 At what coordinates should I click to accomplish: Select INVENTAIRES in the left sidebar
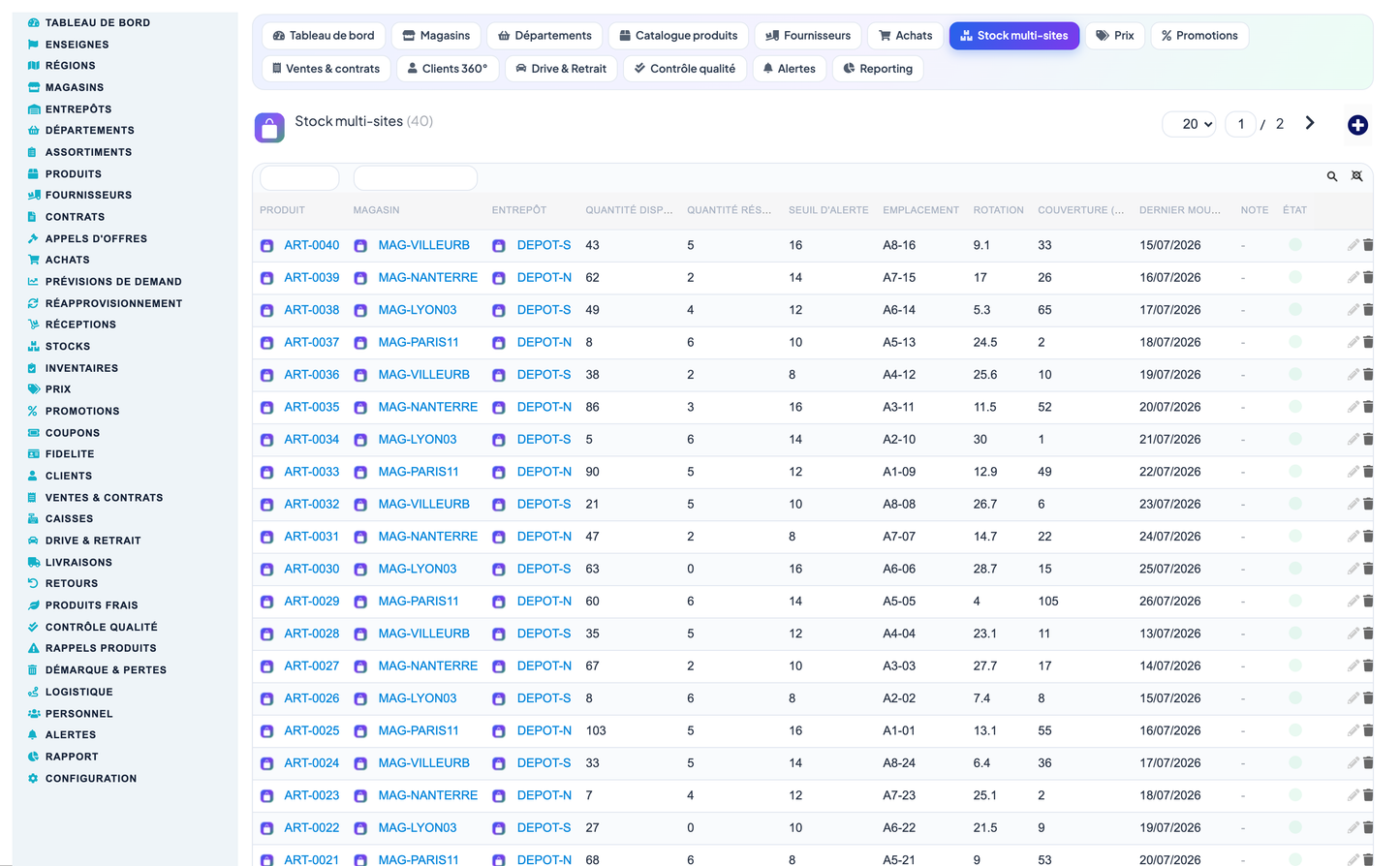pos(81,368)
